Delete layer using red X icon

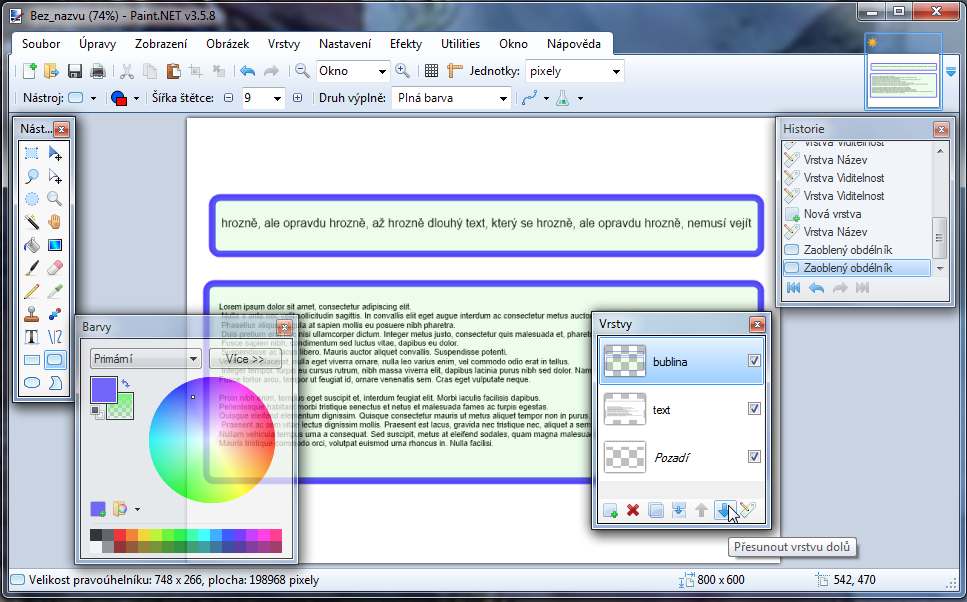click(632, 511)
